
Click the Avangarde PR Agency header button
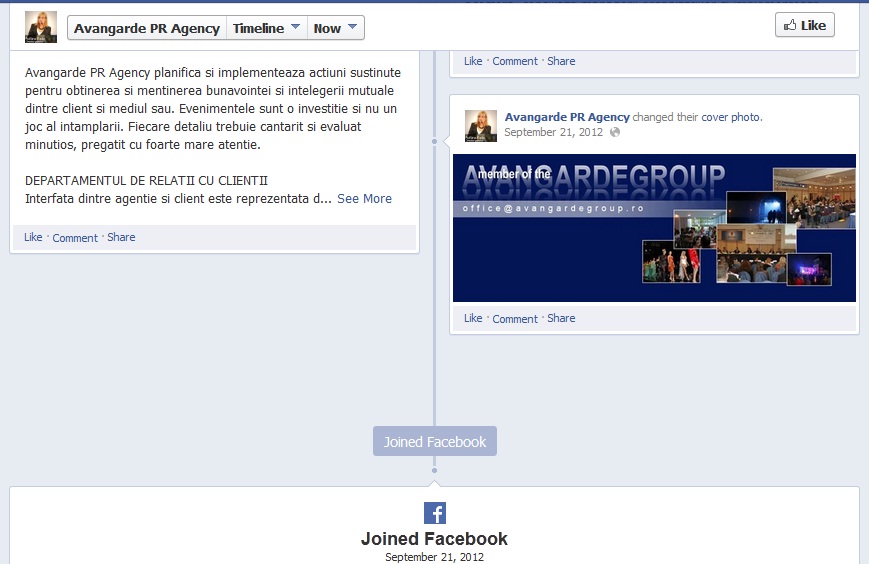coord(147,28)
